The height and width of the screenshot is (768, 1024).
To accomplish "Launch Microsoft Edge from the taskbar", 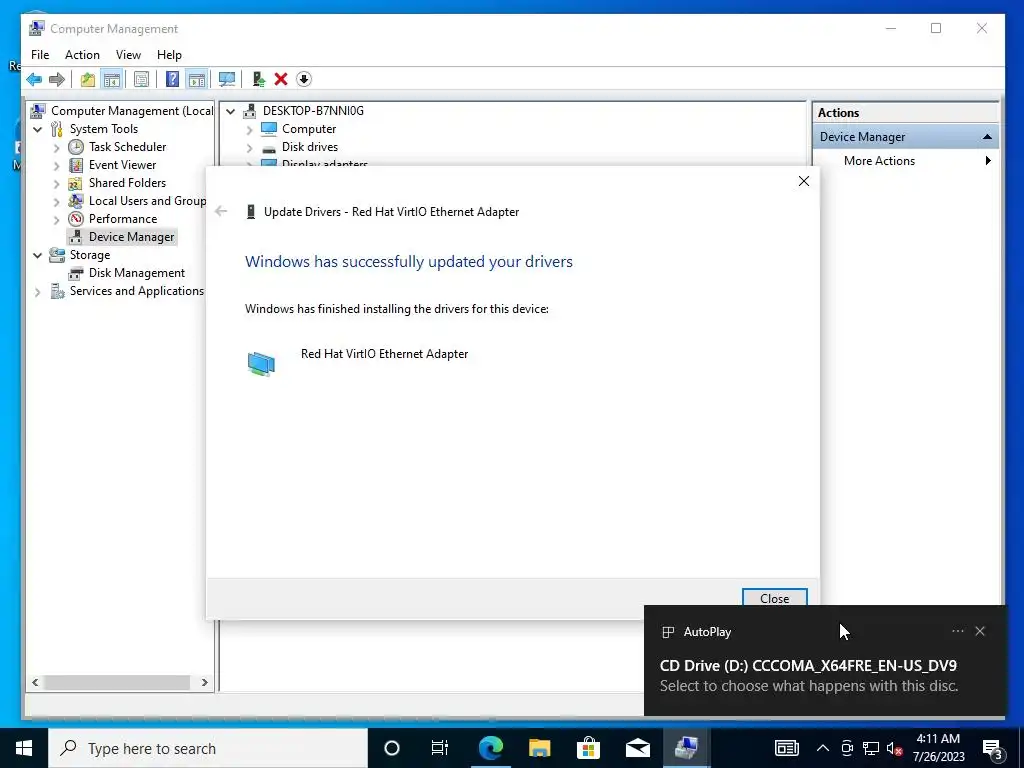I will 490,748.
